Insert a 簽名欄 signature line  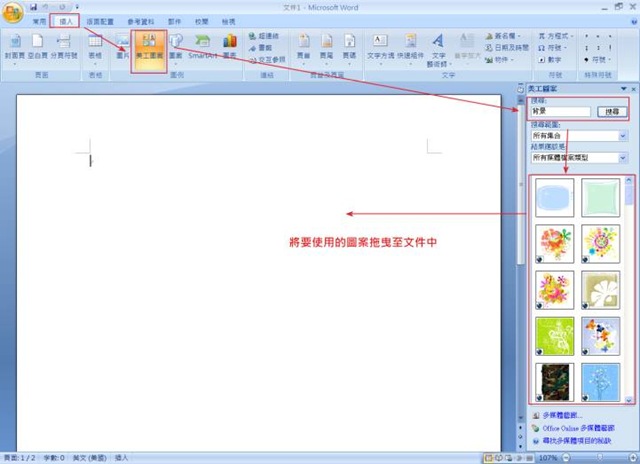pos(503,36)
